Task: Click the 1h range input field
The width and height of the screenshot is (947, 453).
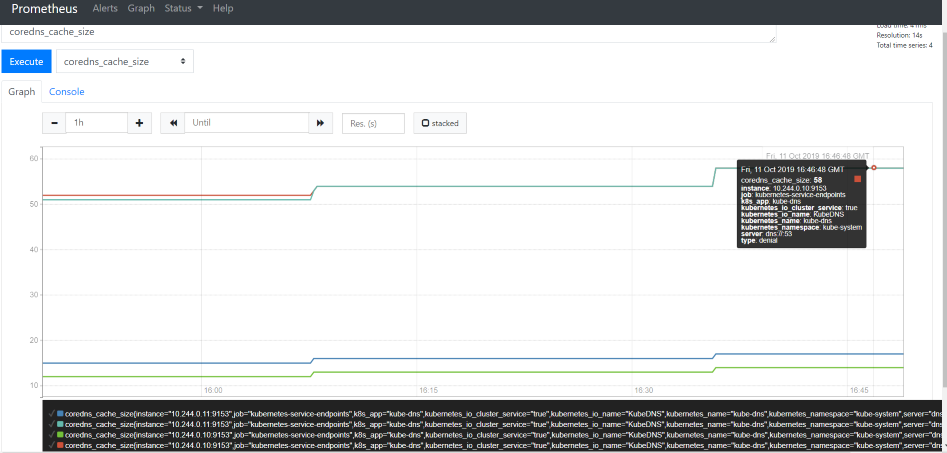Action: (97, 123)
